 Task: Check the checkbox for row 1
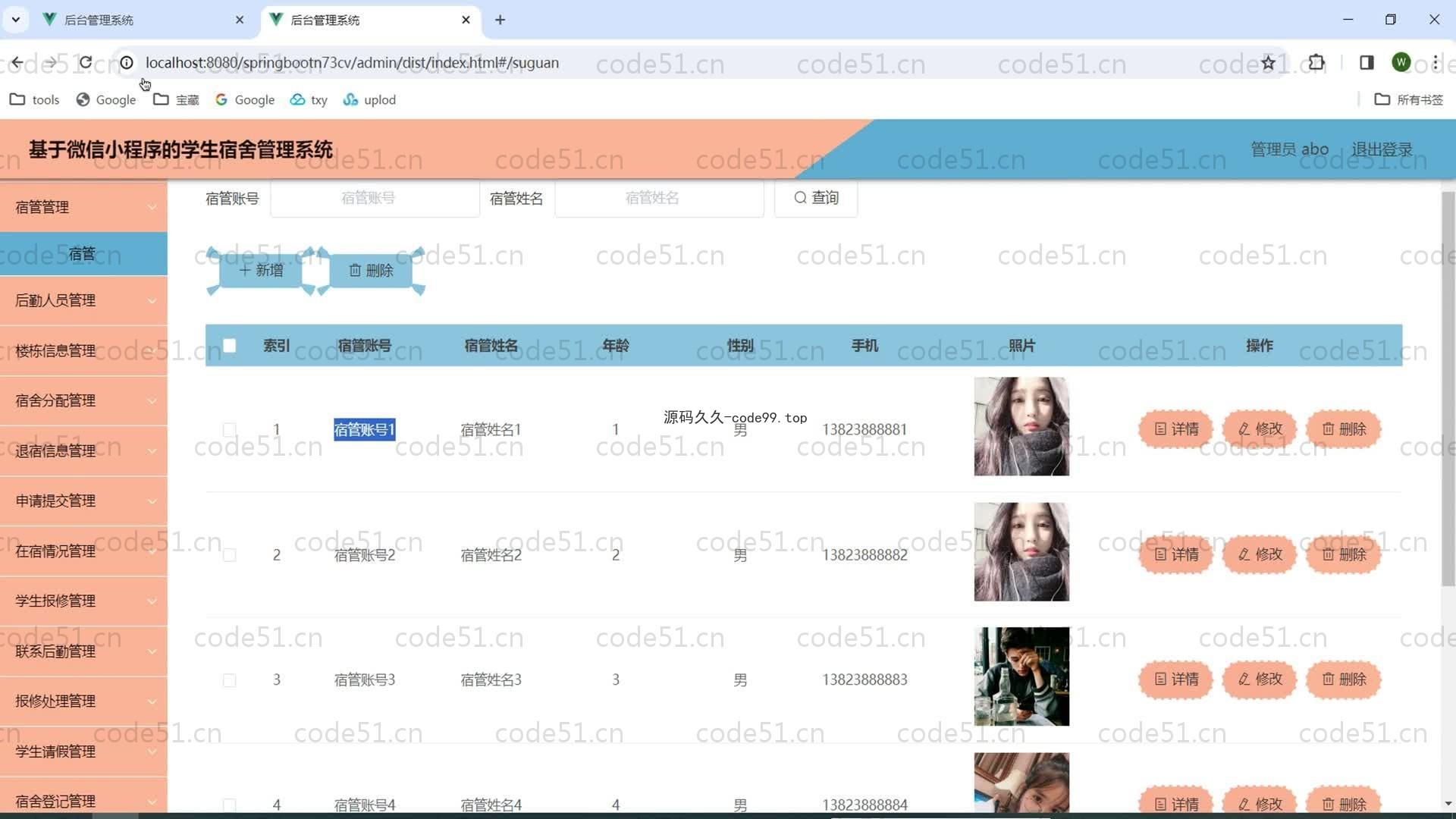(x=229, y=429)
